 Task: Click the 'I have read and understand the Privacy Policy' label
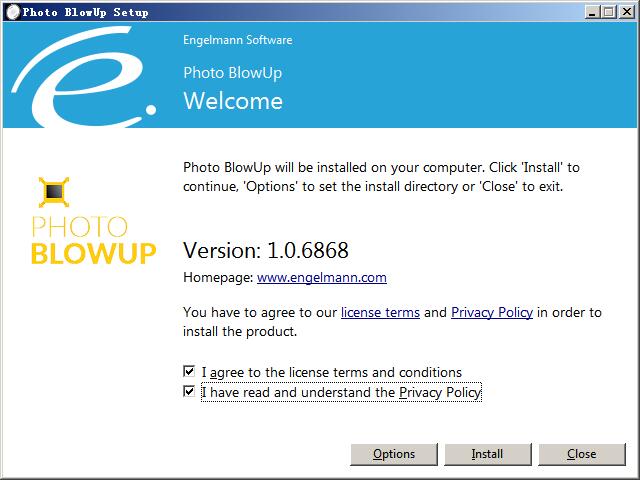pos(341,392)
